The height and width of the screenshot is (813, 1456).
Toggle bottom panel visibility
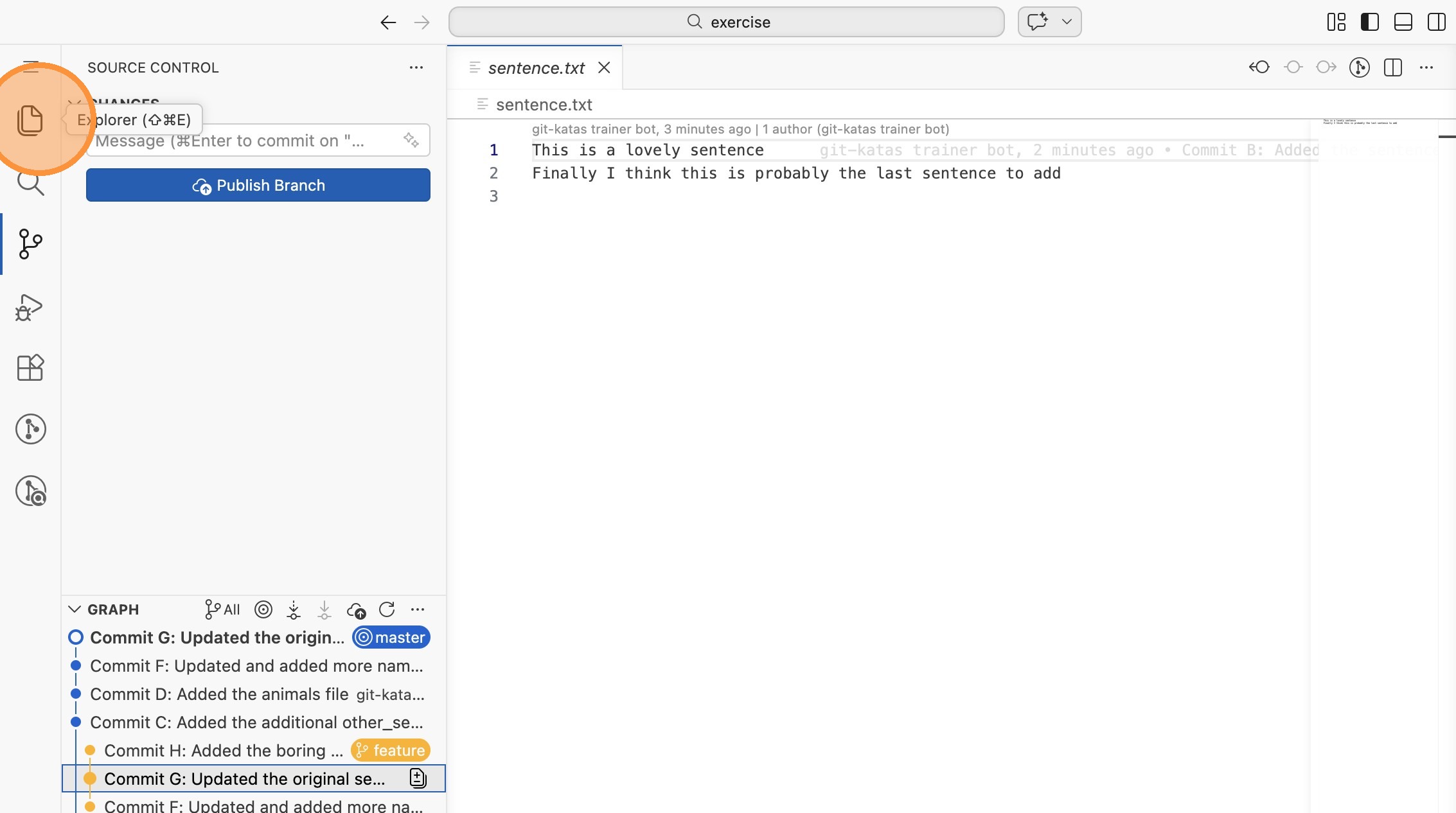pyautogui.click(x=1403, y=22)
